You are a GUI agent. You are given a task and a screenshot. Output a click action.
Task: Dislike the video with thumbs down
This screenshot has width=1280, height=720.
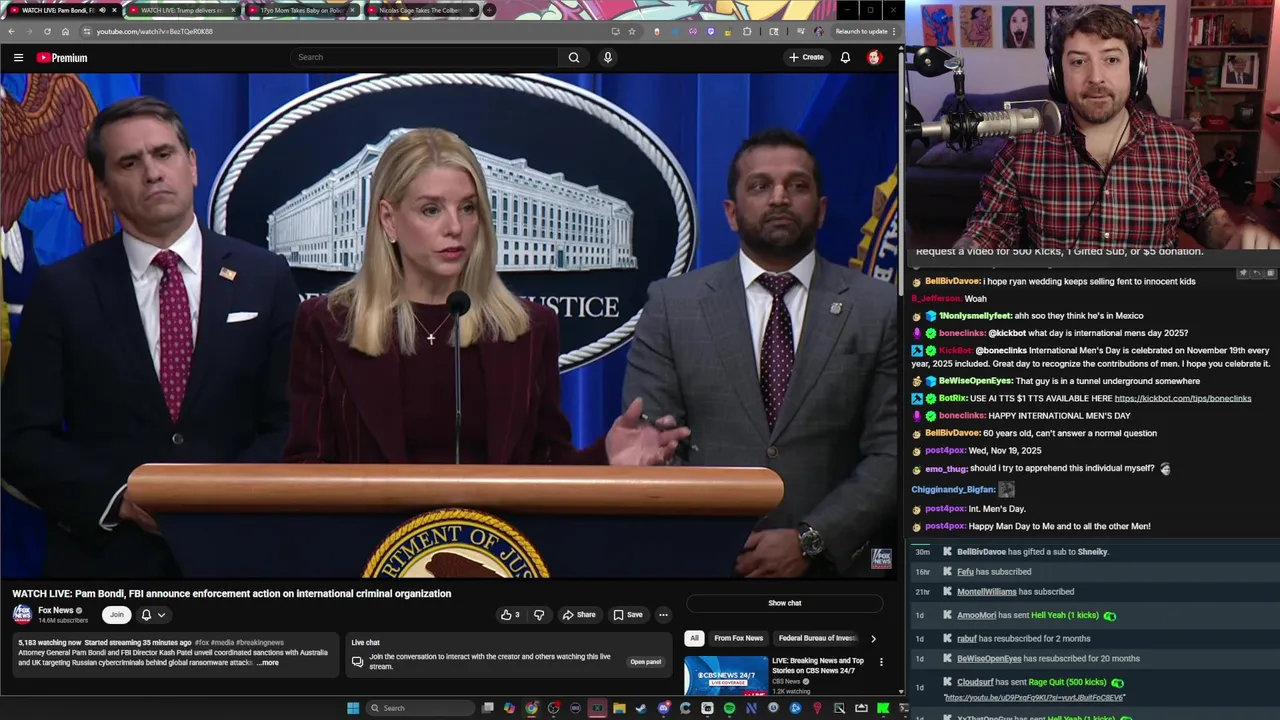pyautogui.click(x=539, y=614)
